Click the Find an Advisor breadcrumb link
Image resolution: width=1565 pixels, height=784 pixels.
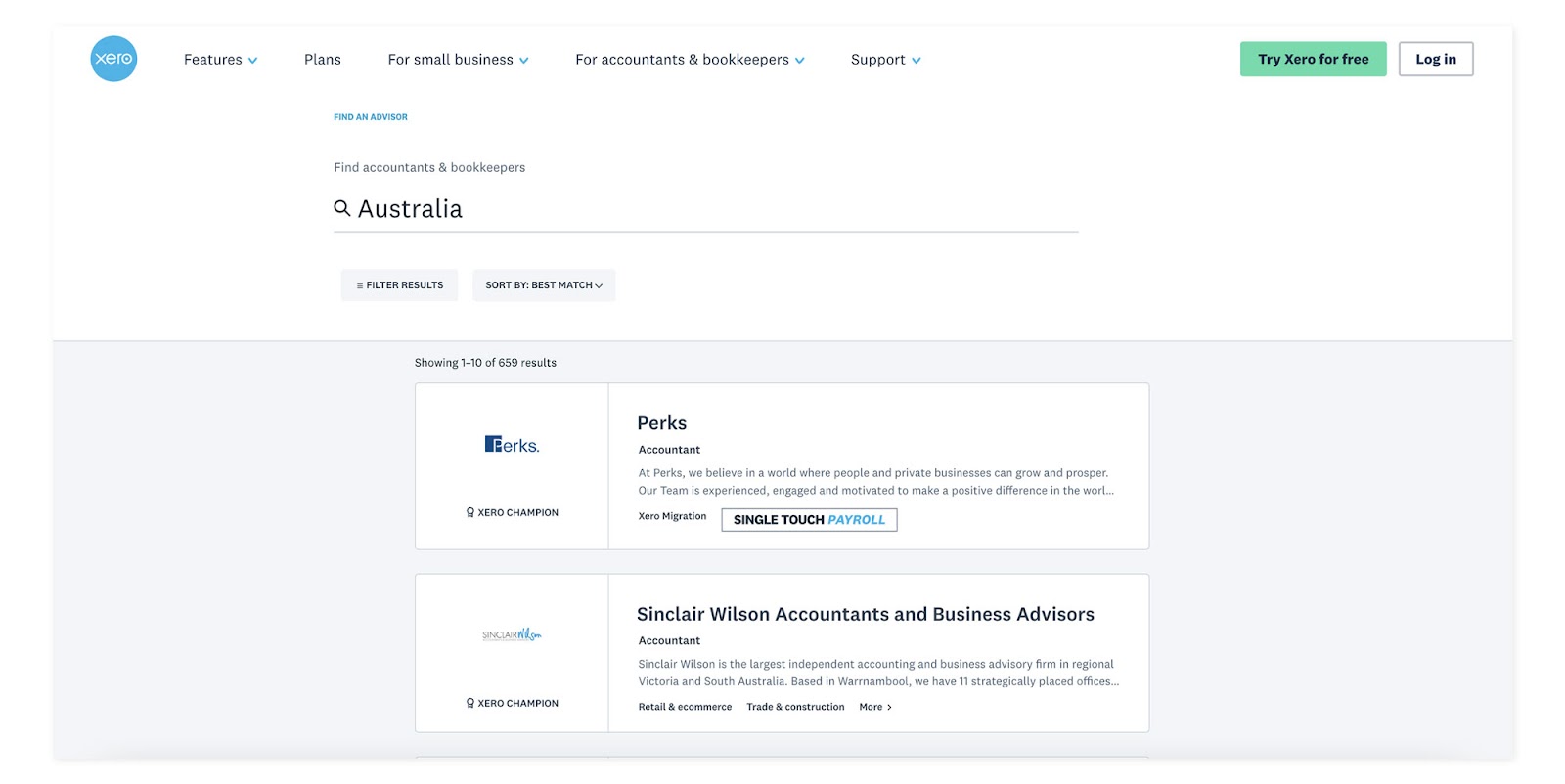click(x=371, y=117)
